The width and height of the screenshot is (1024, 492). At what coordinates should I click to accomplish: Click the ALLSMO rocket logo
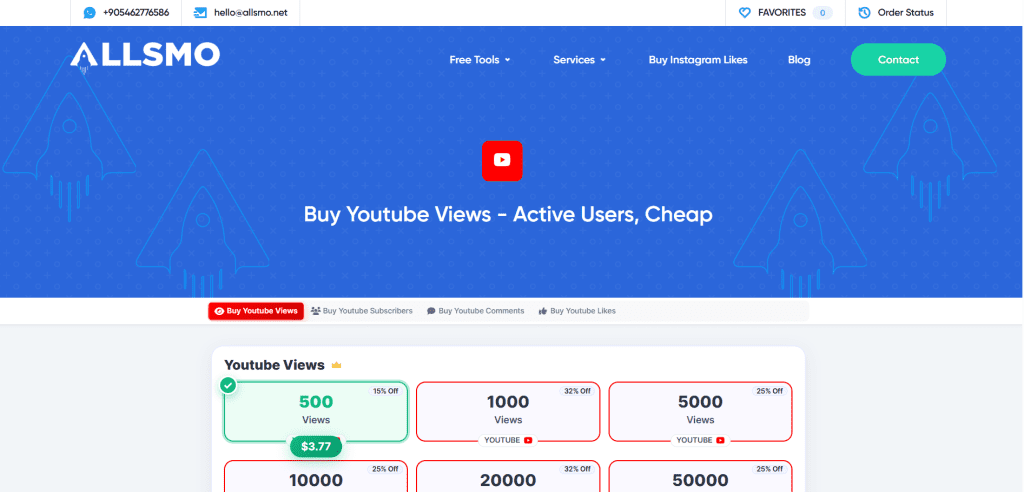click(145, 56)
